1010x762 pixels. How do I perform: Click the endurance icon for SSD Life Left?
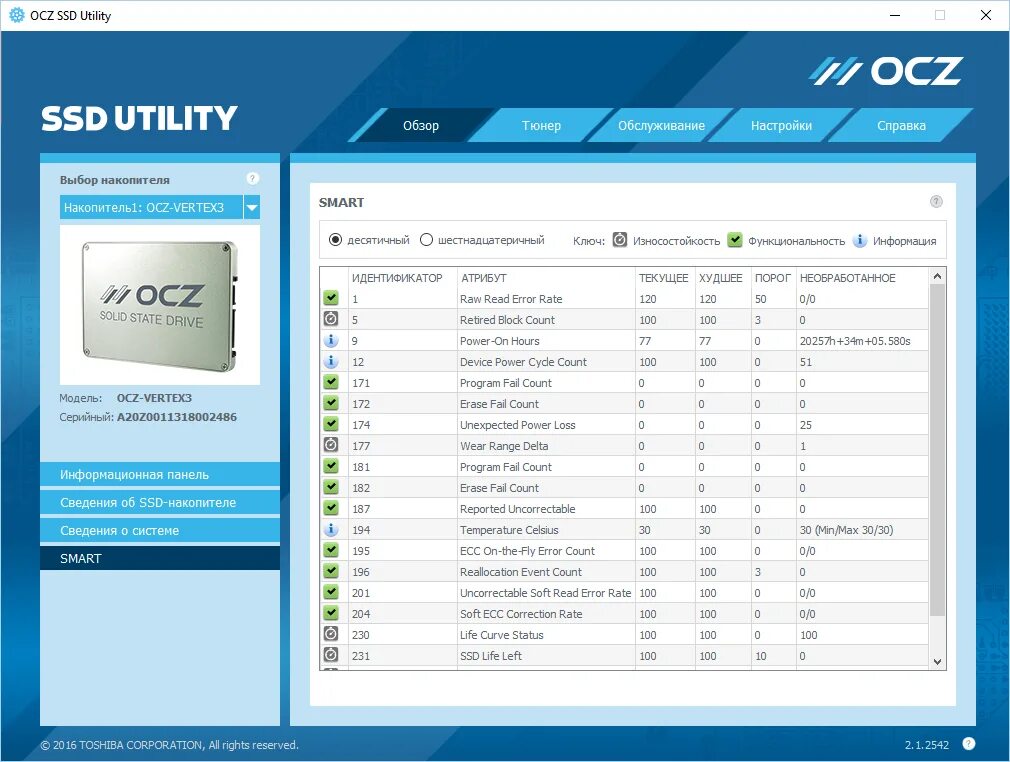[x=330, y=655]
